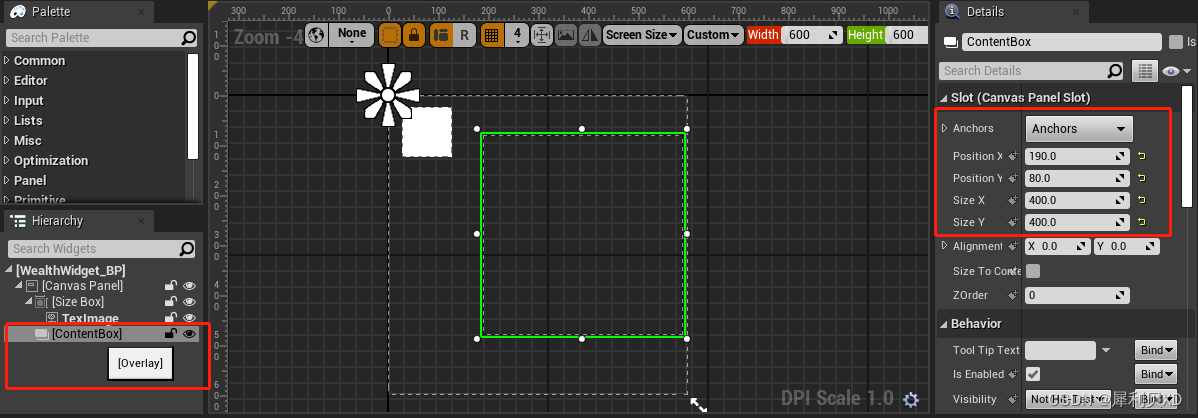Hide the ContentBox with eye icon
The image size is (1198, 418).
189,334
